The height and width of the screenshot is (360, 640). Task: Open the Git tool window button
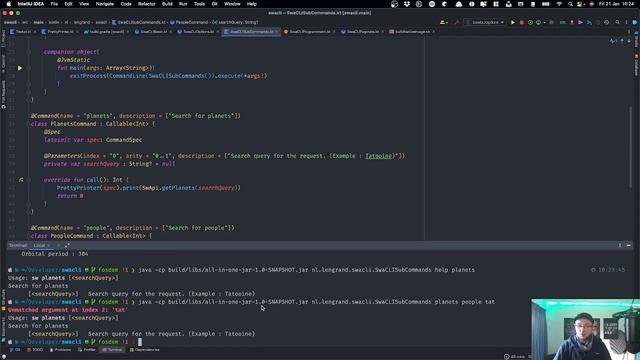point(15,350)
